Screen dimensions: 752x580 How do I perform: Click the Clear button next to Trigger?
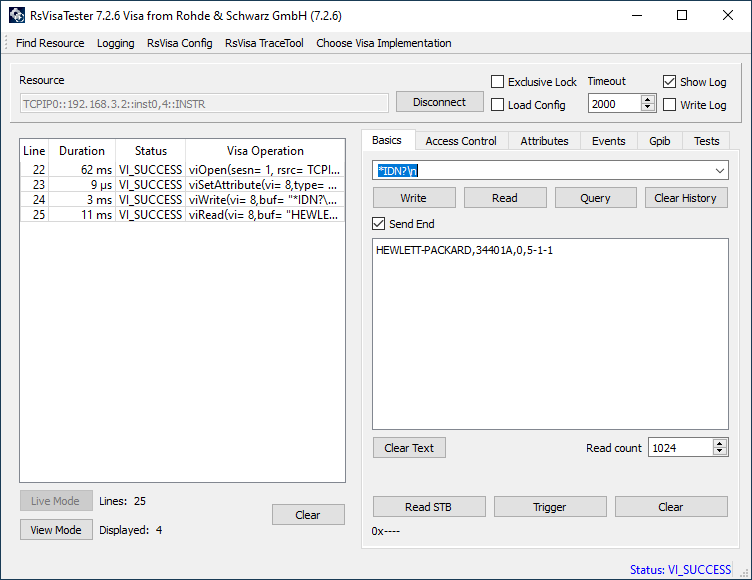click(x=671, y=507)
